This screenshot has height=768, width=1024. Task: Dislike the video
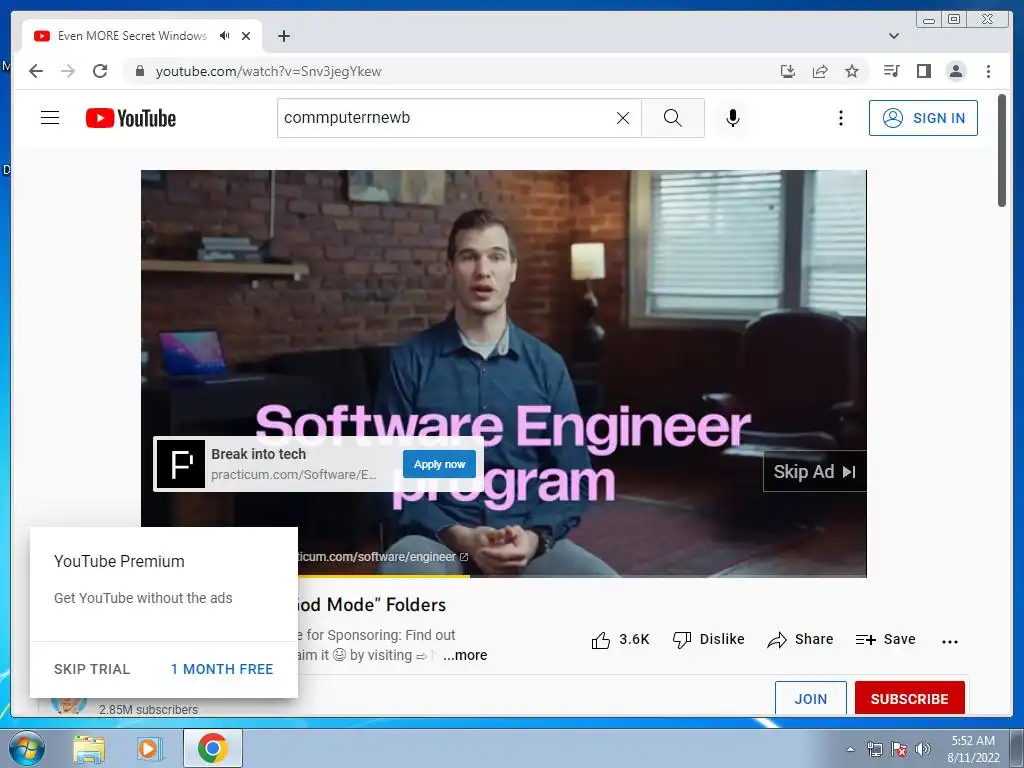709,640
